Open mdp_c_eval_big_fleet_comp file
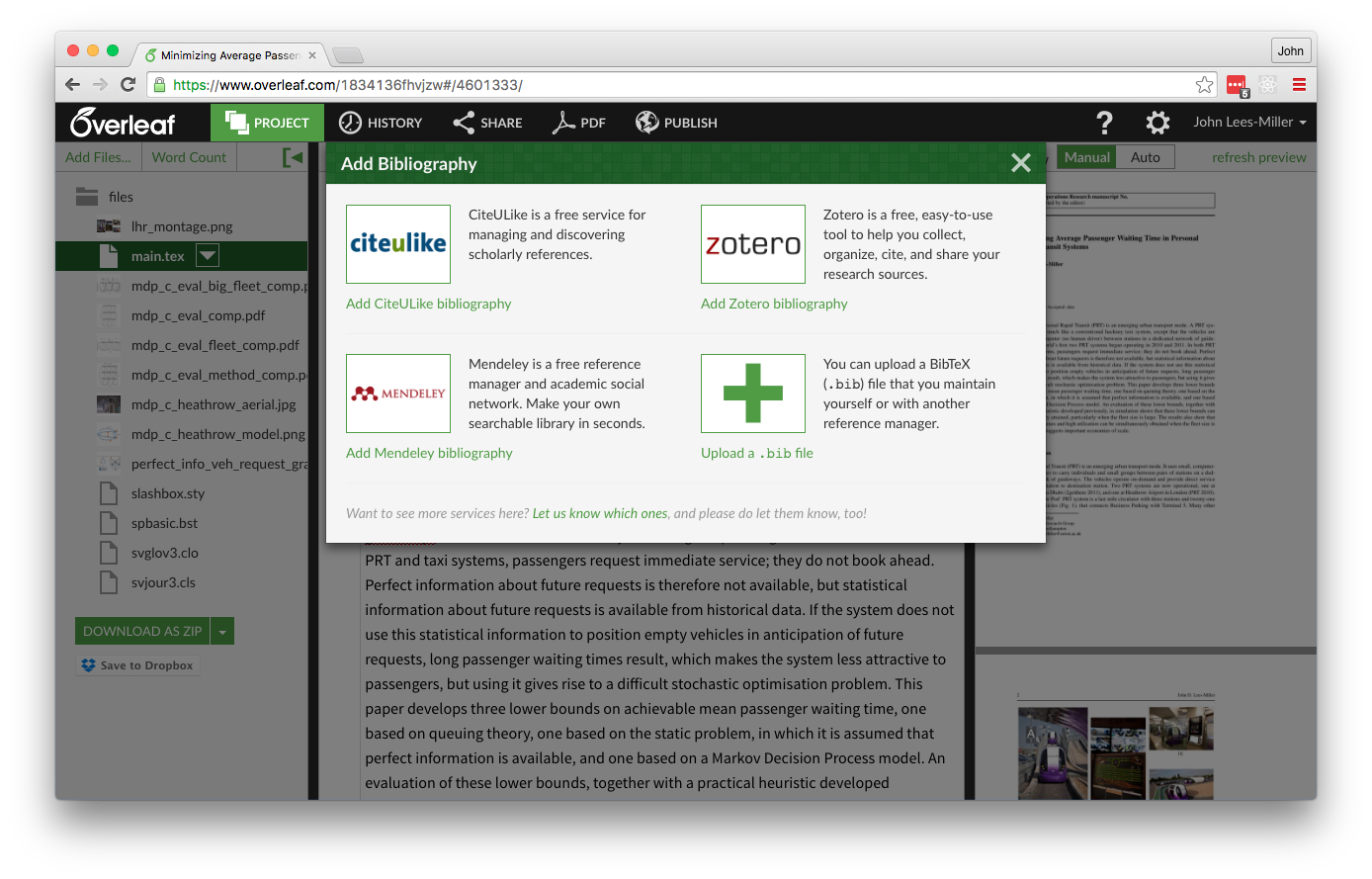This screenshot has width=1372, height=879. (202, 286)
